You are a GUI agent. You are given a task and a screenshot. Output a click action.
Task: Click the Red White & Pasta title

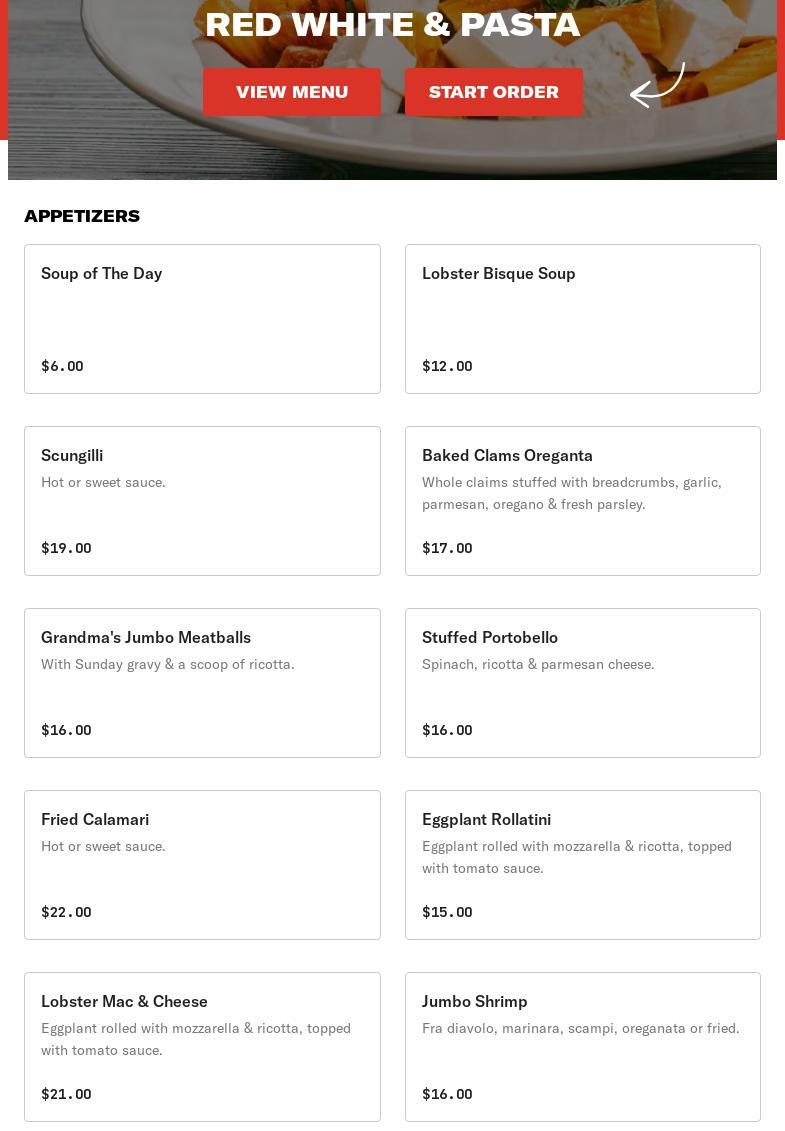tap(392, 25)
